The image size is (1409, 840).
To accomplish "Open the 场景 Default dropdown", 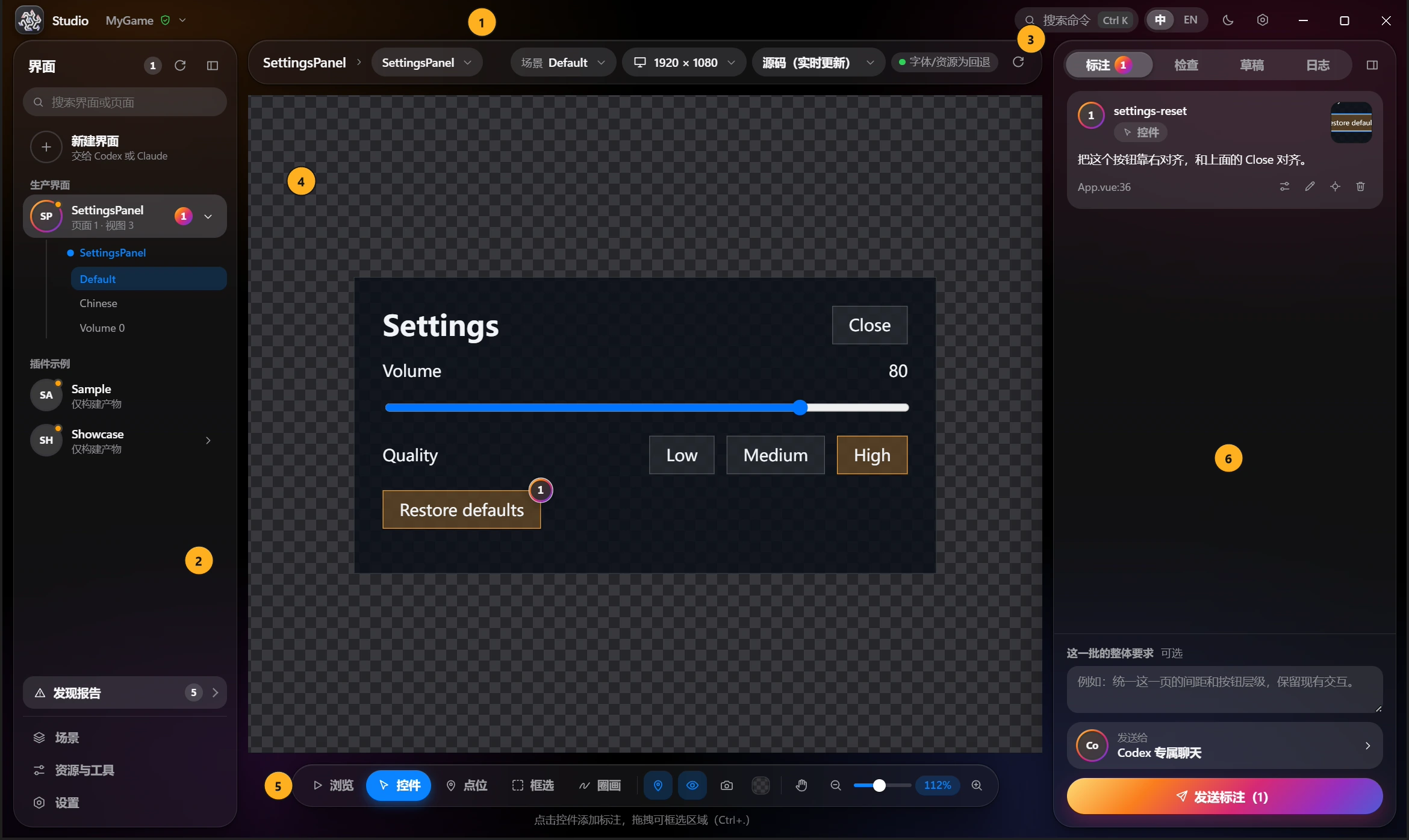I will 563,63.
